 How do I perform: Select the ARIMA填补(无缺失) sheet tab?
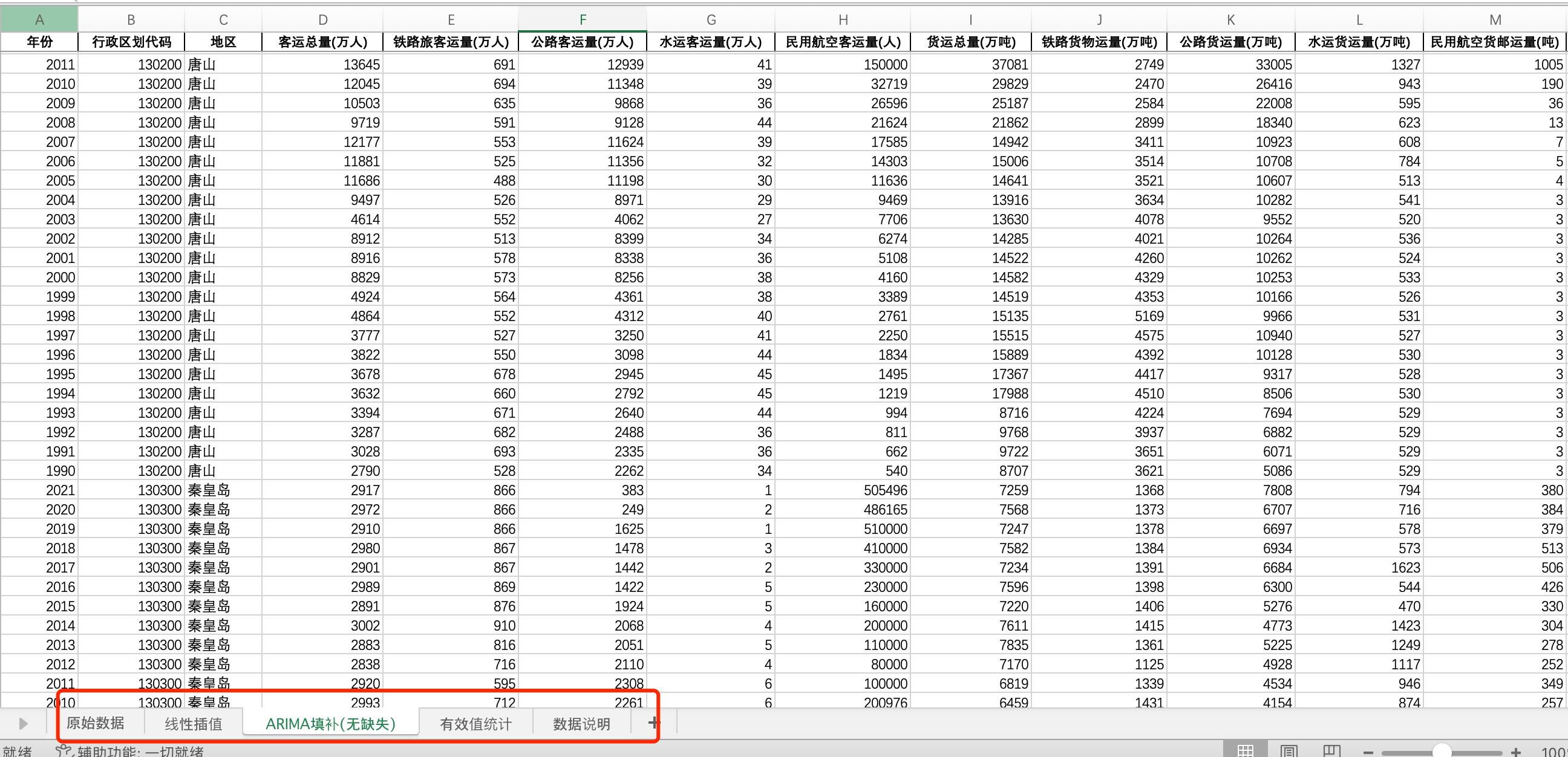point(330,724)
